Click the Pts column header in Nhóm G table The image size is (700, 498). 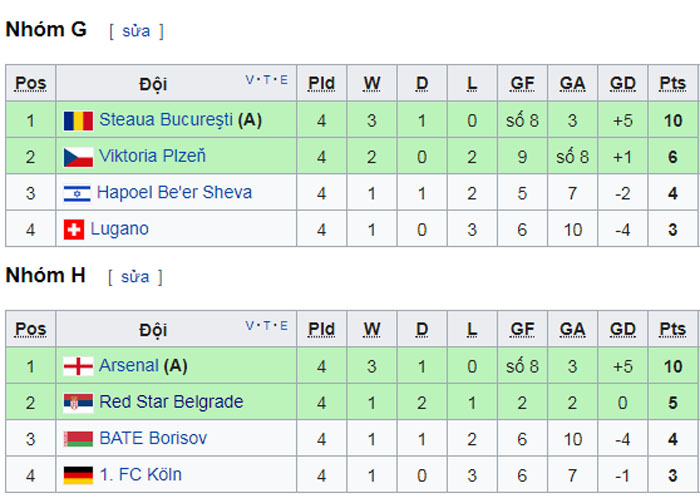(673, 83)
